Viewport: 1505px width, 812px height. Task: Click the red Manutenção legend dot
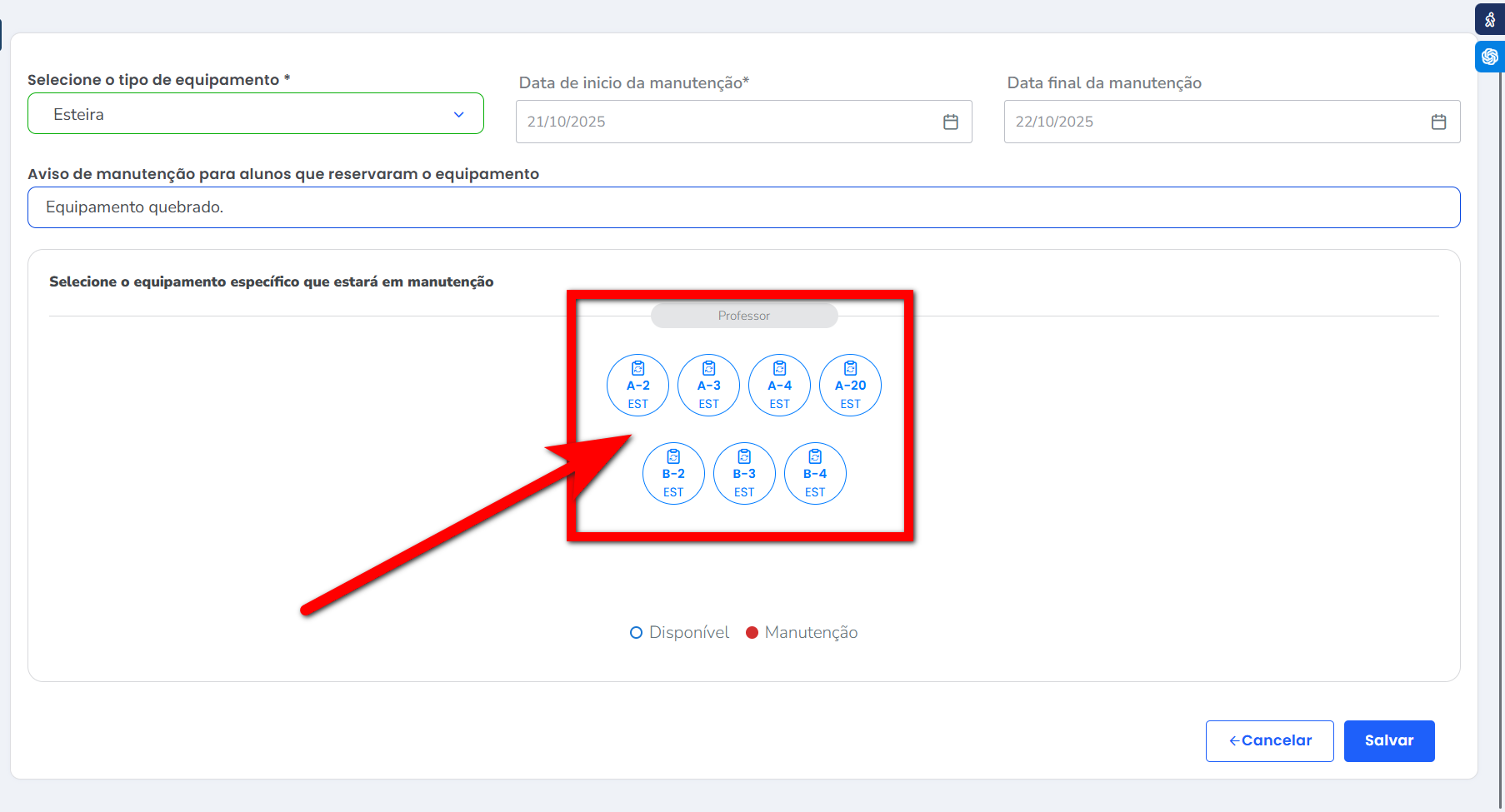(x=752, y=633)
